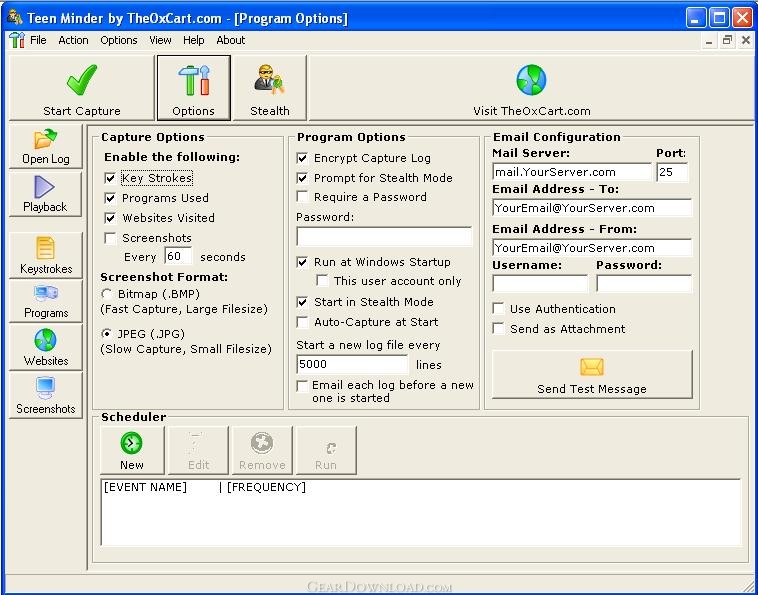758x595 pixels.
Task: Activate the Stealth agent toolbar button
Action: pos(269,87)
